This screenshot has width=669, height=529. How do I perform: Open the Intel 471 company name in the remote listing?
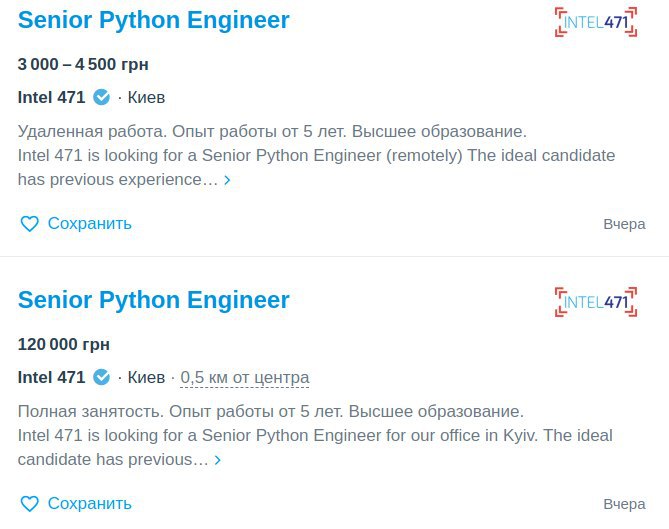(x=52, y=97)
